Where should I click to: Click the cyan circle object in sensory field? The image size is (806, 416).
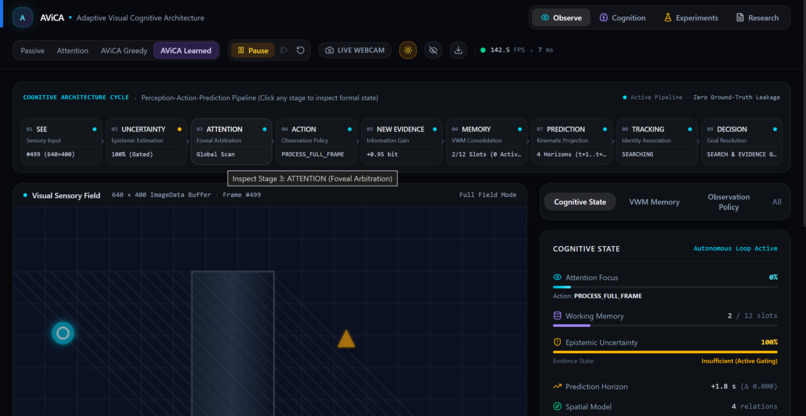coord(63,333)
